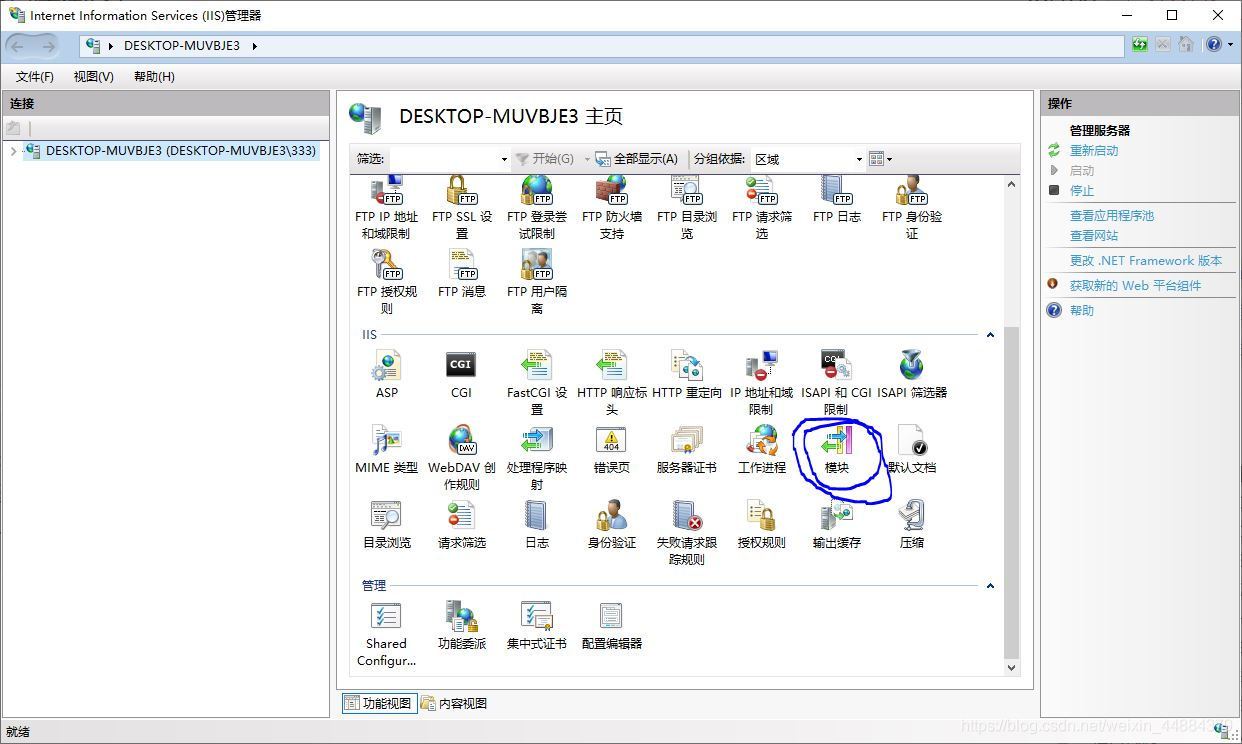
Task: Open ISAPI 筛选器 feature
Action: coord(911,374)
